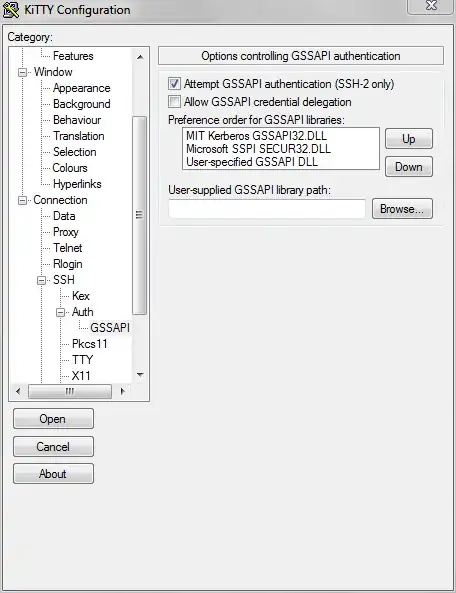Open X11 settings
456x593 pixels.
[81, 376]
